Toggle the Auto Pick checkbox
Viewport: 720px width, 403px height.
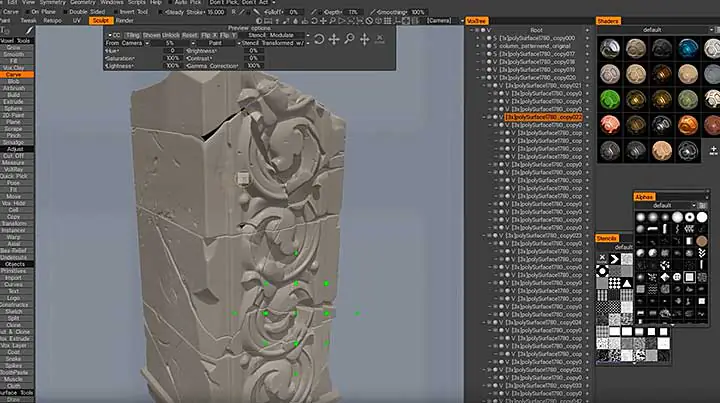point(169,2)
